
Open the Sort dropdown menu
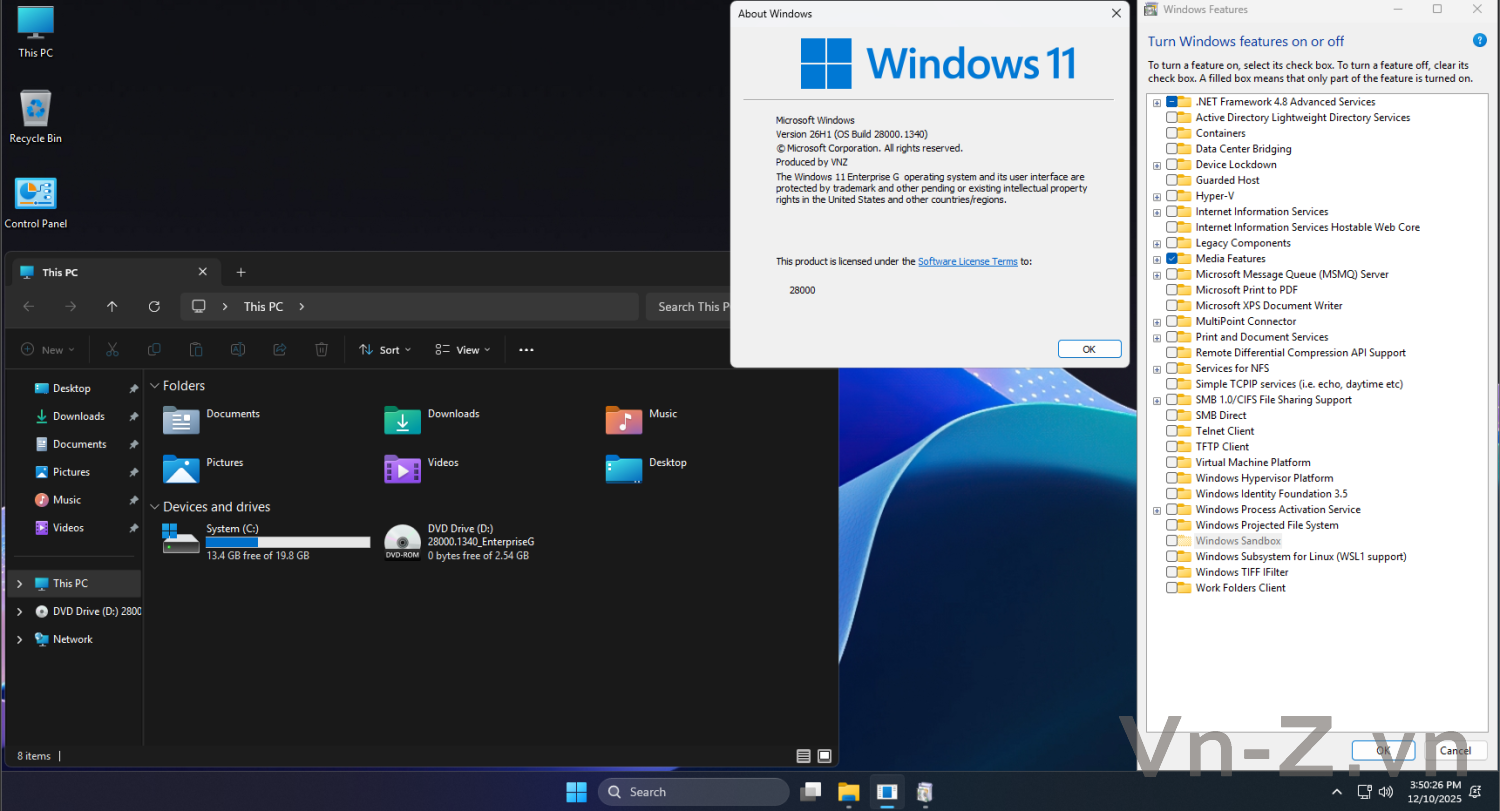coord(380,350)
